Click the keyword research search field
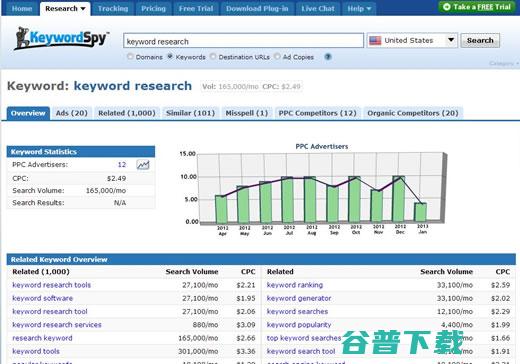Screen dimensions: 520x364 [243, 41]
